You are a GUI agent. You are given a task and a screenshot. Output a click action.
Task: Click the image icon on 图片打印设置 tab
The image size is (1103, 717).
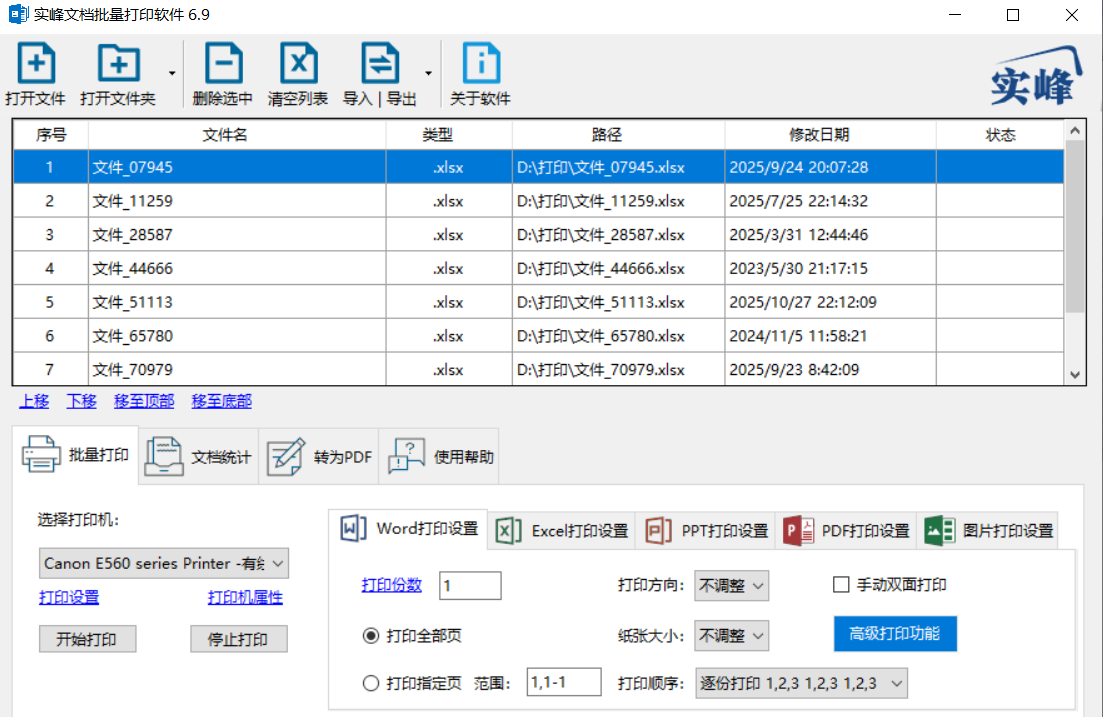(x=939, y=531)
